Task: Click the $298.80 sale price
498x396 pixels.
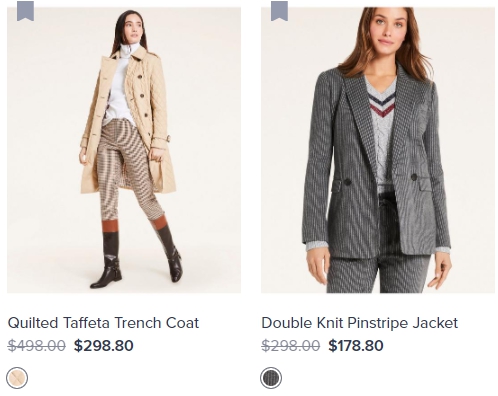Action: pyautogui.click(x=104, y=346)
